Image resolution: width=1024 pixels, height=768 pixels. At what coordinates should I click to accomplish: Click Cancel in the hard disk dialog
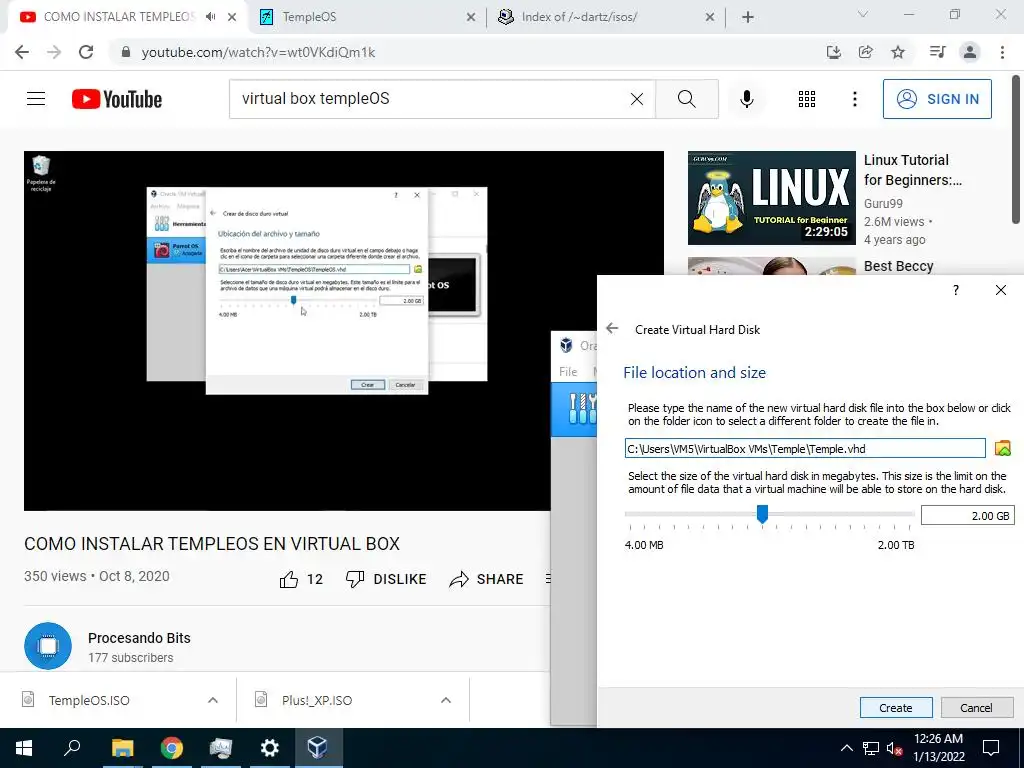coord(976,707)
